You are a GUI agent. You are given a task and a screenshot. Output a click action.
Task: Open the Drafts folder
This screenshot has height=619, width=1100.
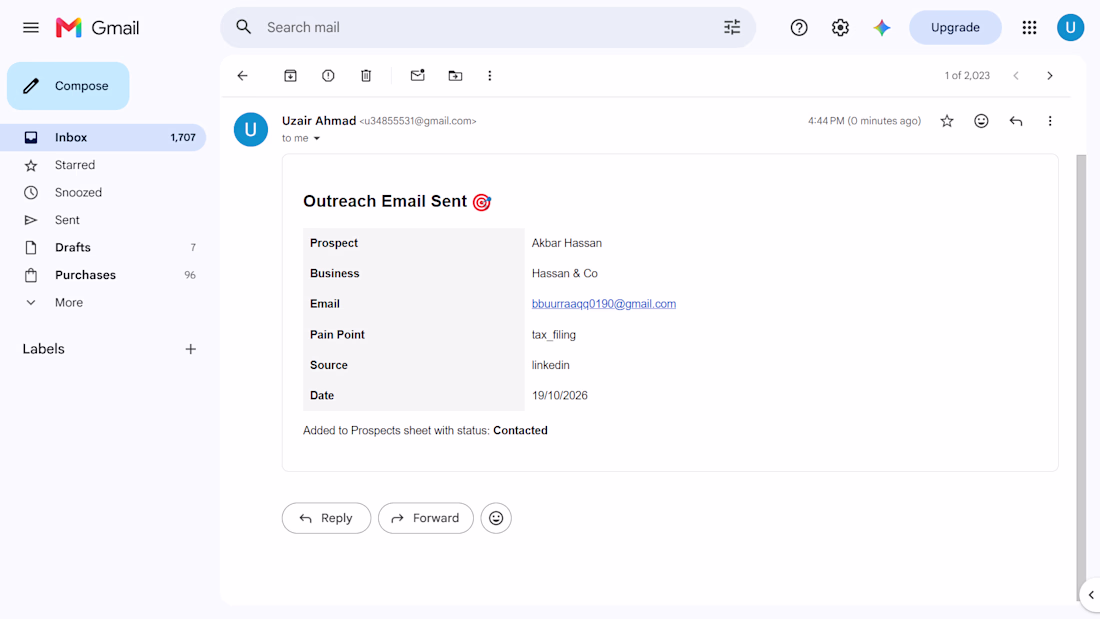point(73,247)
